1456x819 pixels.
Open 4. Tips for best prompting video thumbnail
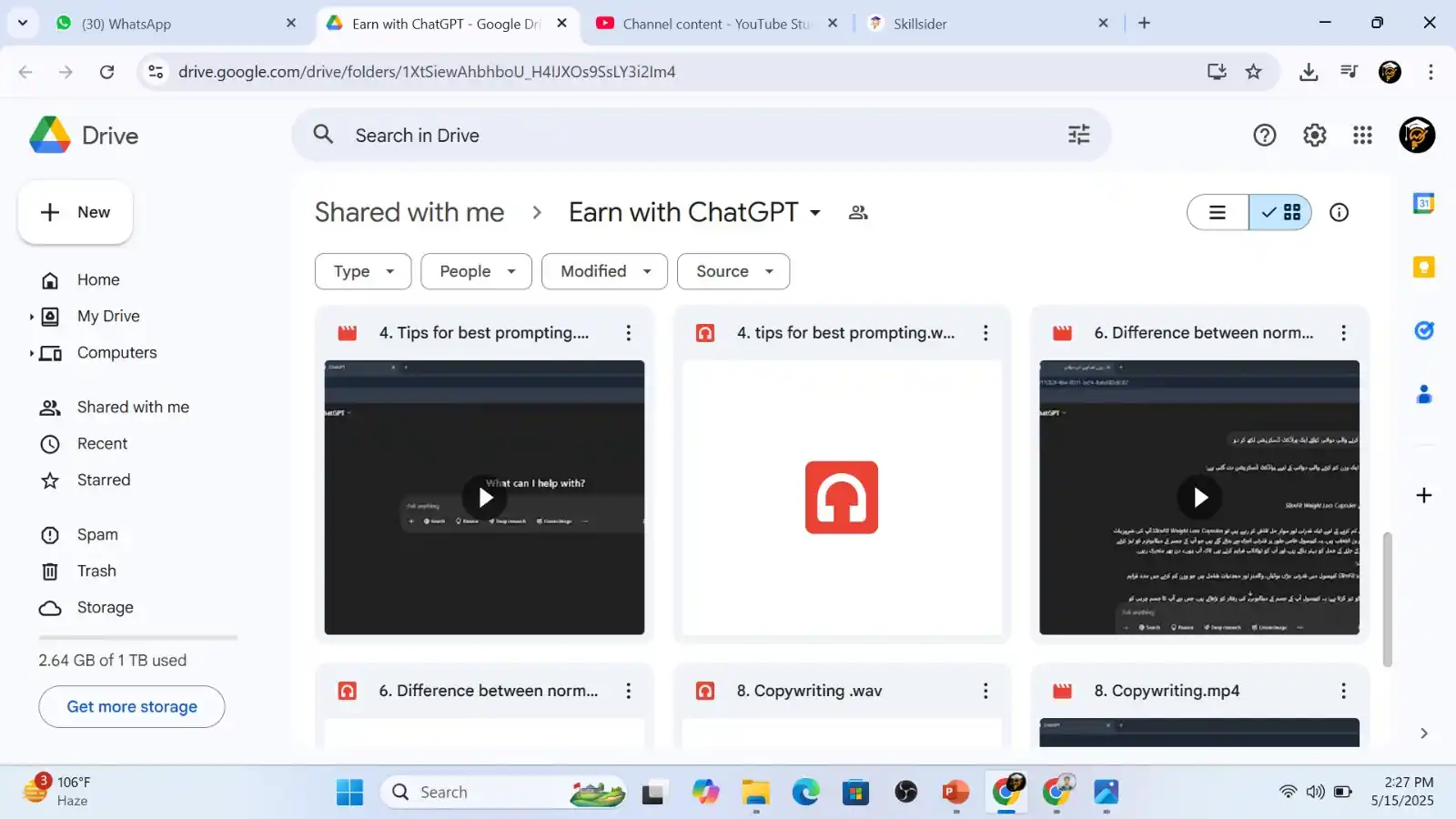484,498
